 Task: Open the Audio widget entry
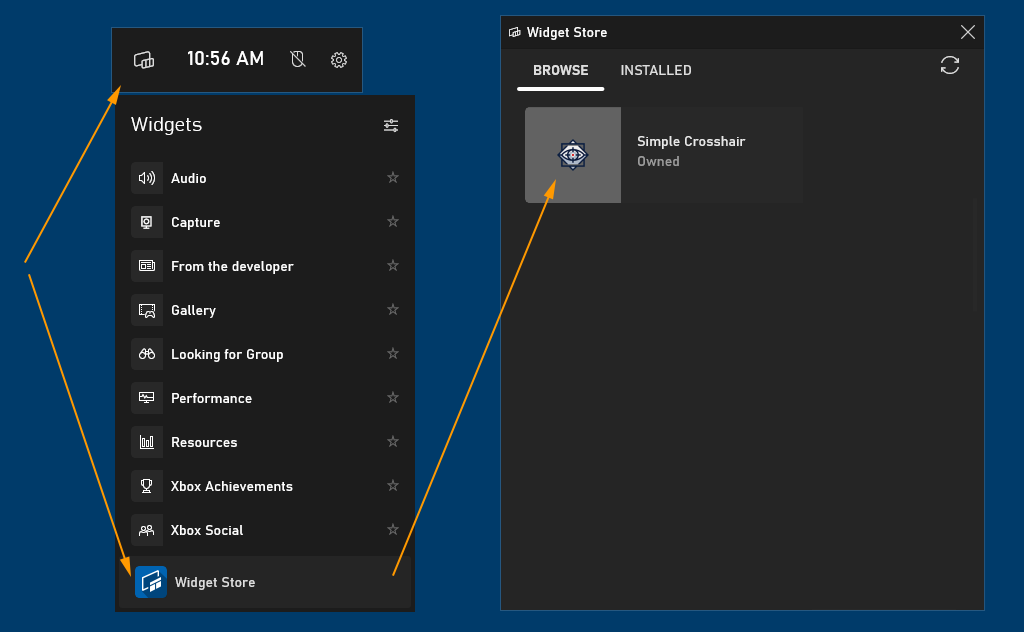click(264, 178)
